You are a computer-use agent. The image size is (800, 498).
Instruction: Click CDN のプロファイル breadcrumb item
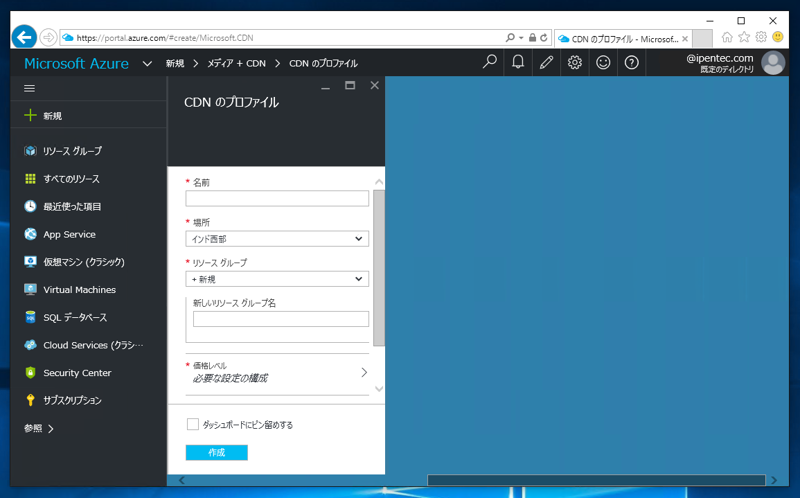click(x=323, y=63)
